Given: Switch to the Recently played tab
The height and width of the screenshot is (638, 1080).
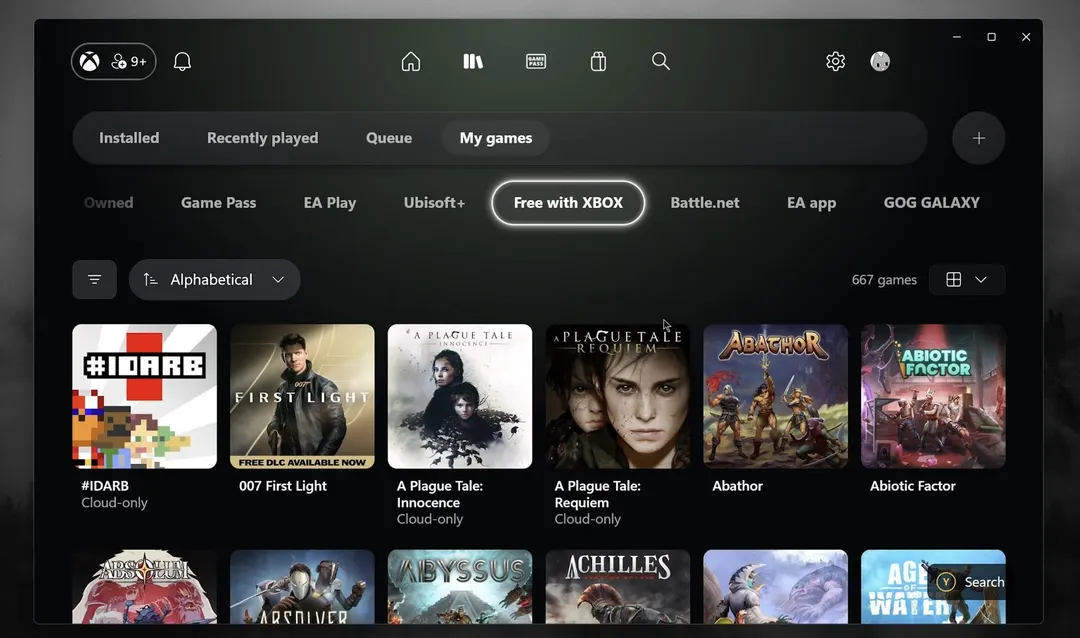Looking at the screenshot, I should pos(262,138).
